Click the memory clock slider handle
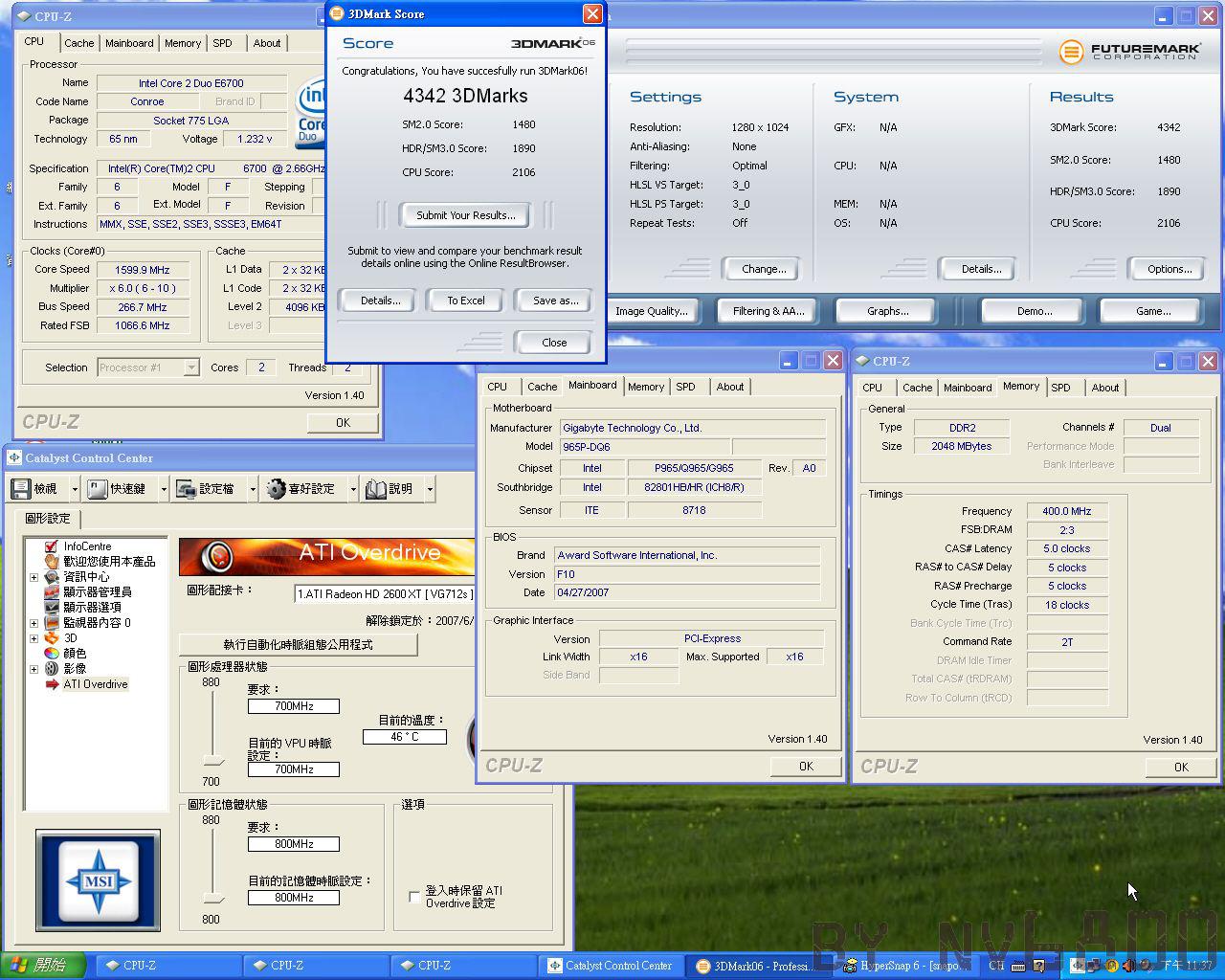The width and height of the screenshot is (1225, 980). coord(213,898)
